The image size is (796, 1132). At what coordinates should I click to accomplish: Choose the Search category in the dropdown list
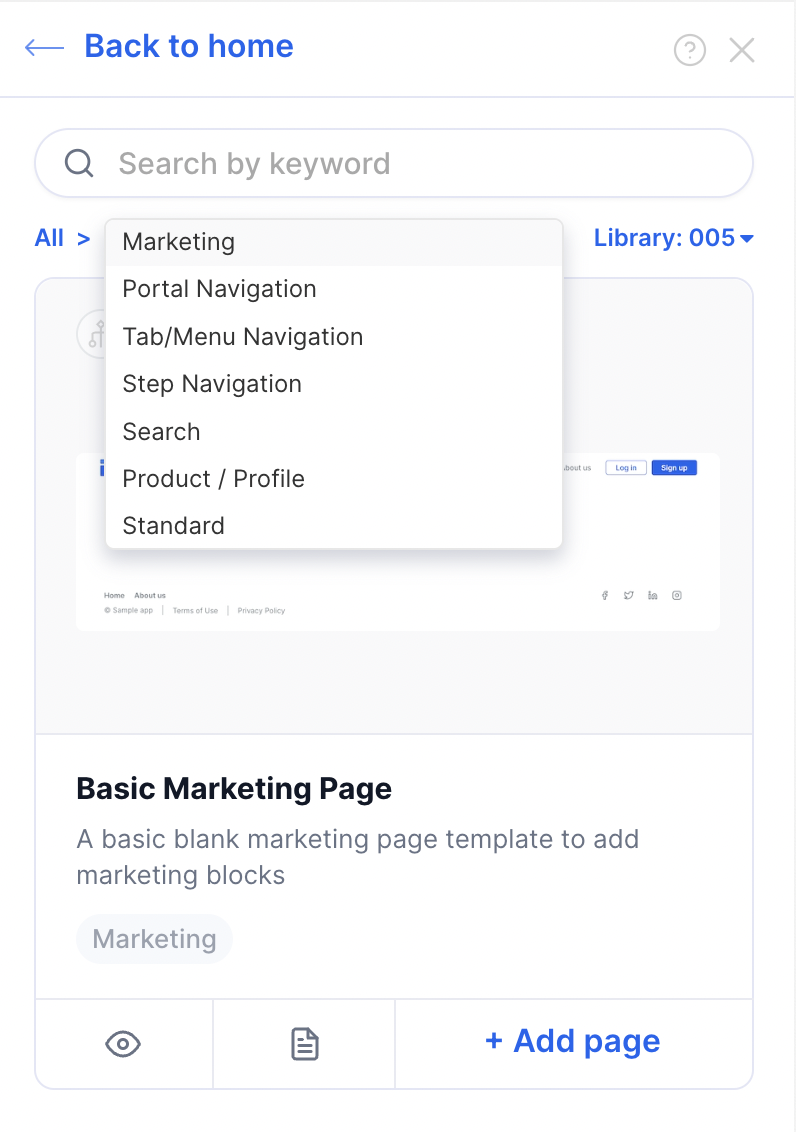161,432
